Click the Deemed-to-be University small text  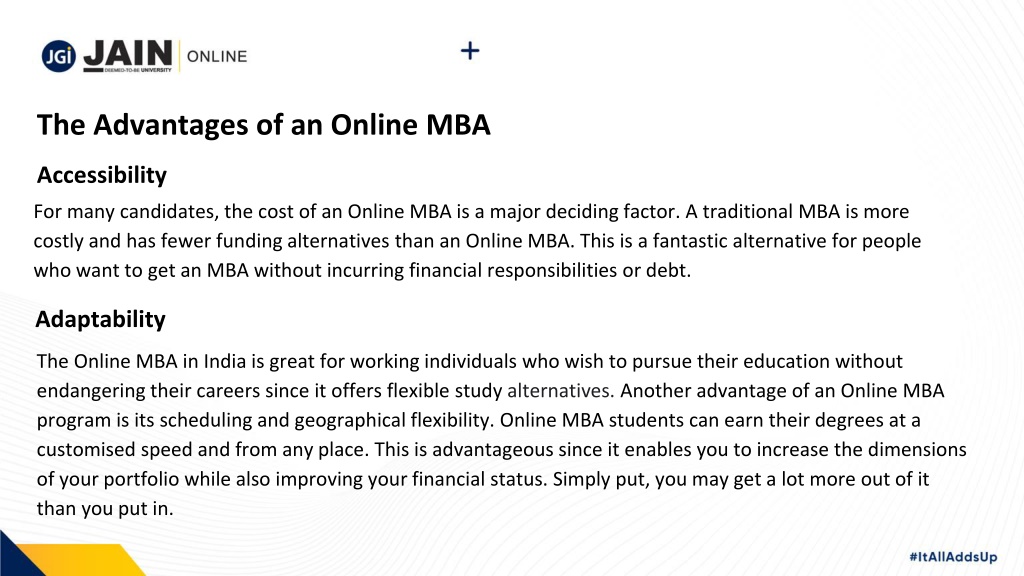[x=138, y=70]
